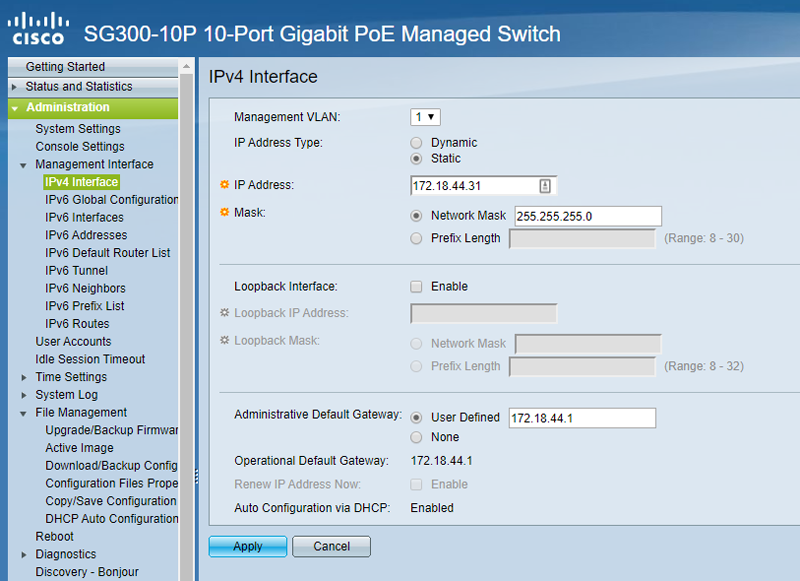The height and width of the screenshot is (581, 800).
Task: Click the Cisco logo
Action: tap(37, 30)
